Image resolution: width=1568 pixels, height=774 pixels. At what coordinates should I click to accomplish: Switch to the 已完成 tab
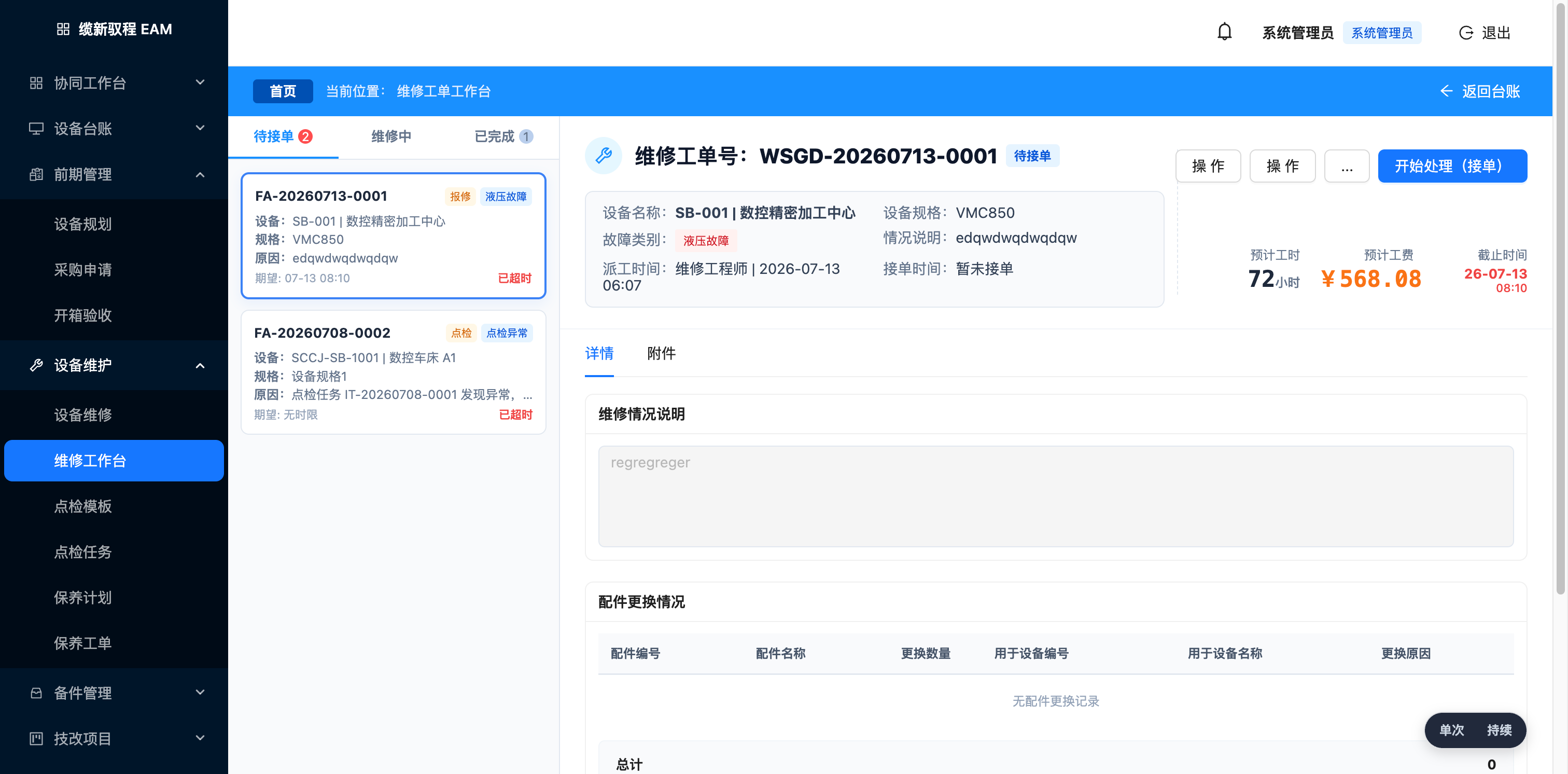(x=503, y=136)
